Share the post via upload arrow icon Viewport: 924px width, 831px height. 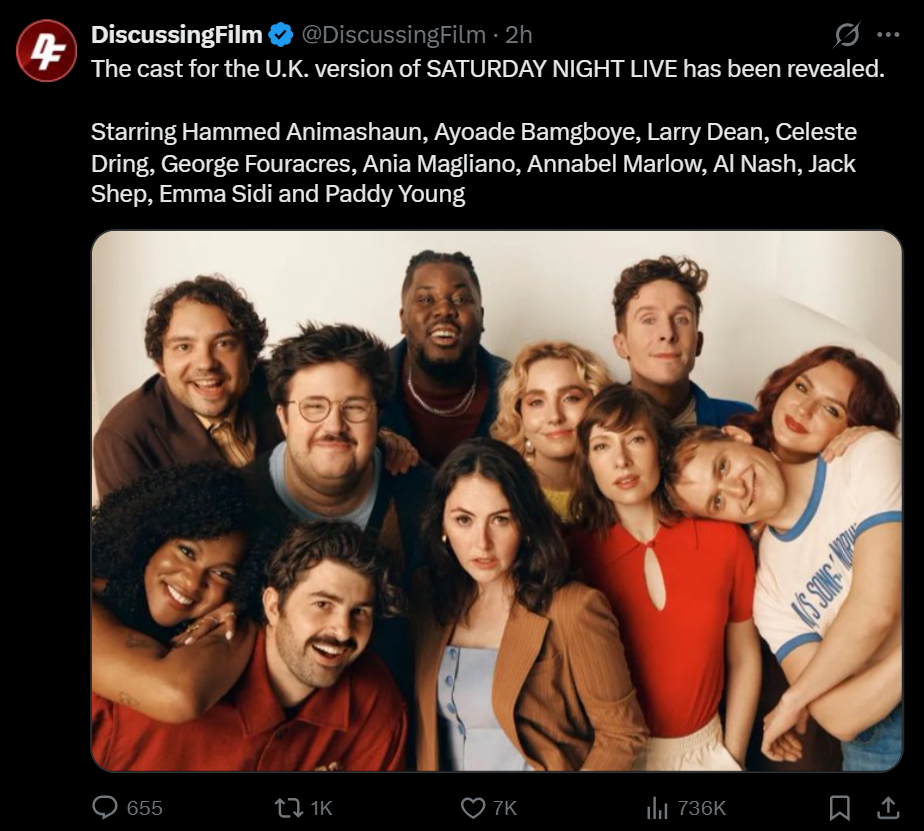pyautogui.click(x=888, y=807)
